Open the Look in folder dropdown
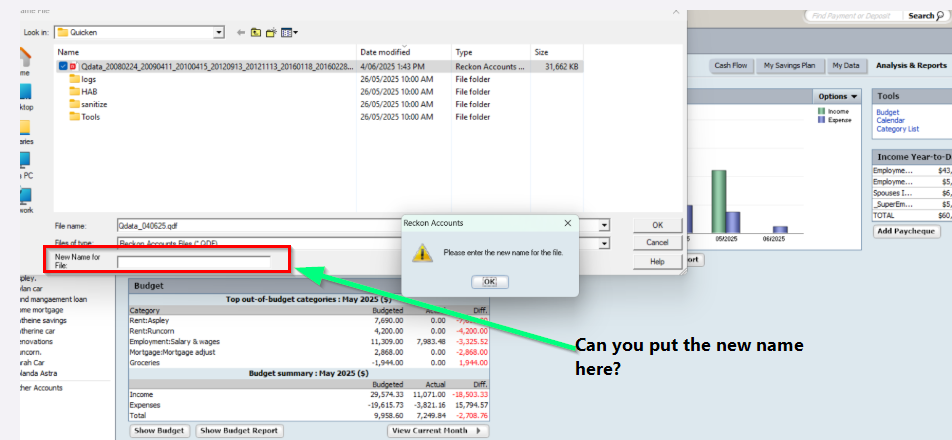This screenshot has height=440, width=952. point(219,32)
